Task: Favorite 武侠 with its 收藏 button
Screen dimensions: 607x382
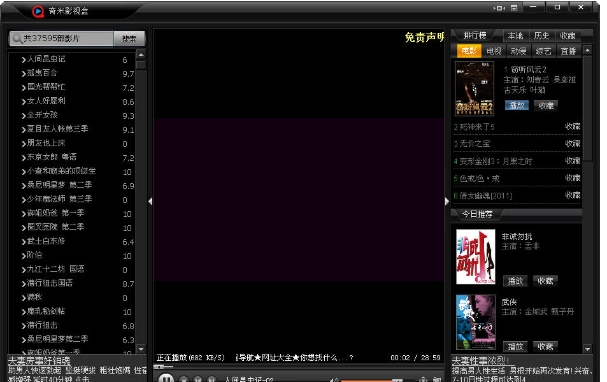Action: click(545, 346)
